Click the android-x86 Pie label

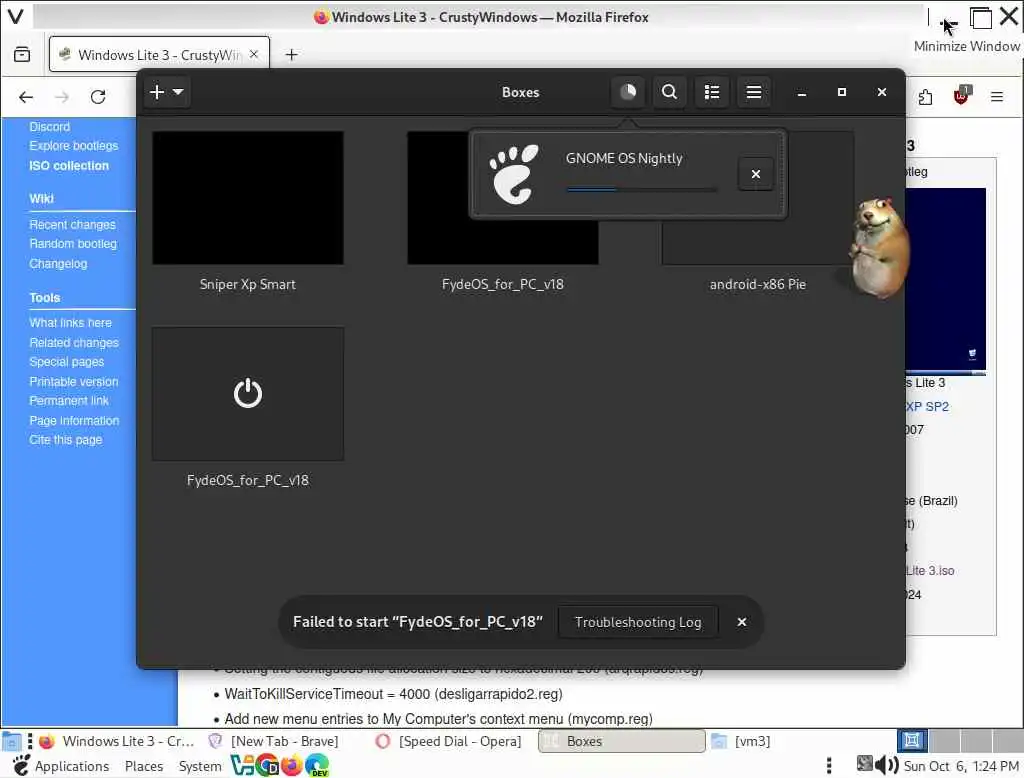(758, 284)
